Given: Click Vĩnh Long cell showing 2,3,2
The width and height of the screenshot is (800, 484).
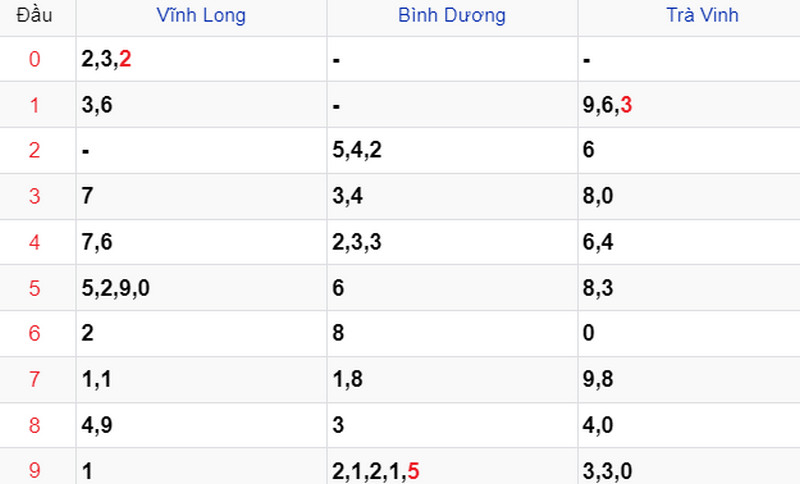Looking at the screenshot, I should point(106,60).
